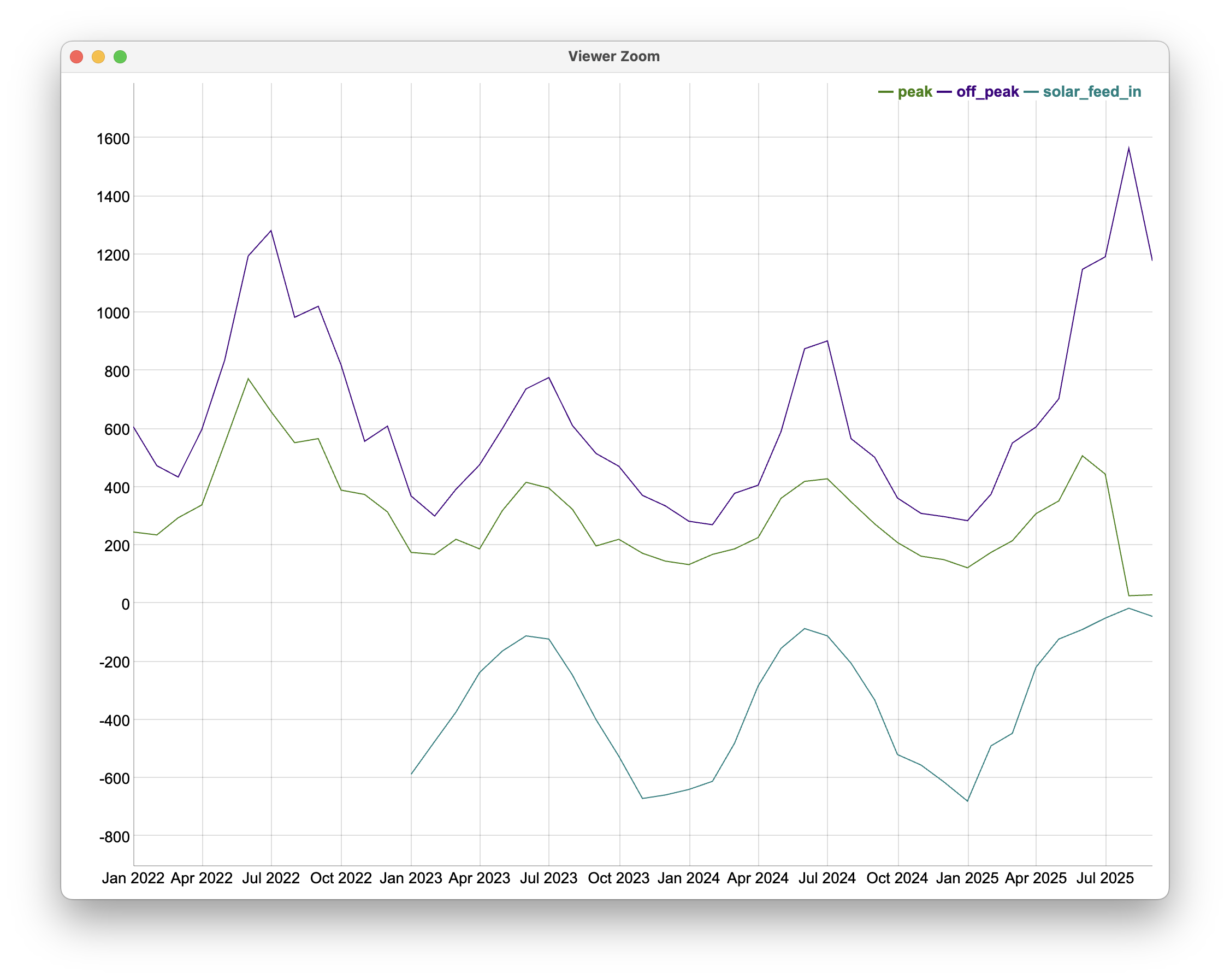Click the Oct 2024 x-axis label

pos(897,878)
